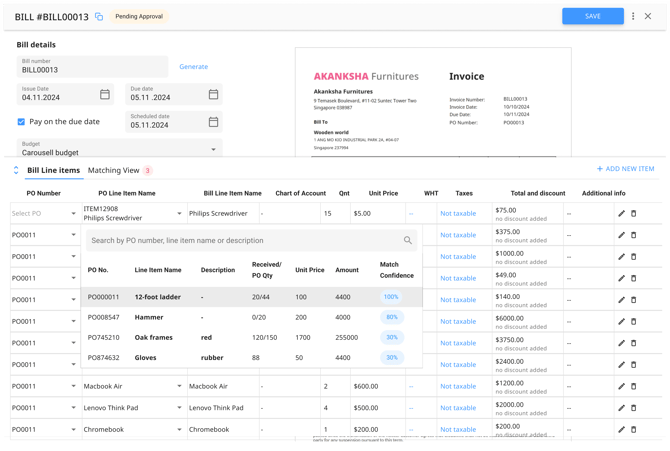This screenshot has width=670, height=451.
Task: Open the three-dot more options menu
Action: coord(633,16)
